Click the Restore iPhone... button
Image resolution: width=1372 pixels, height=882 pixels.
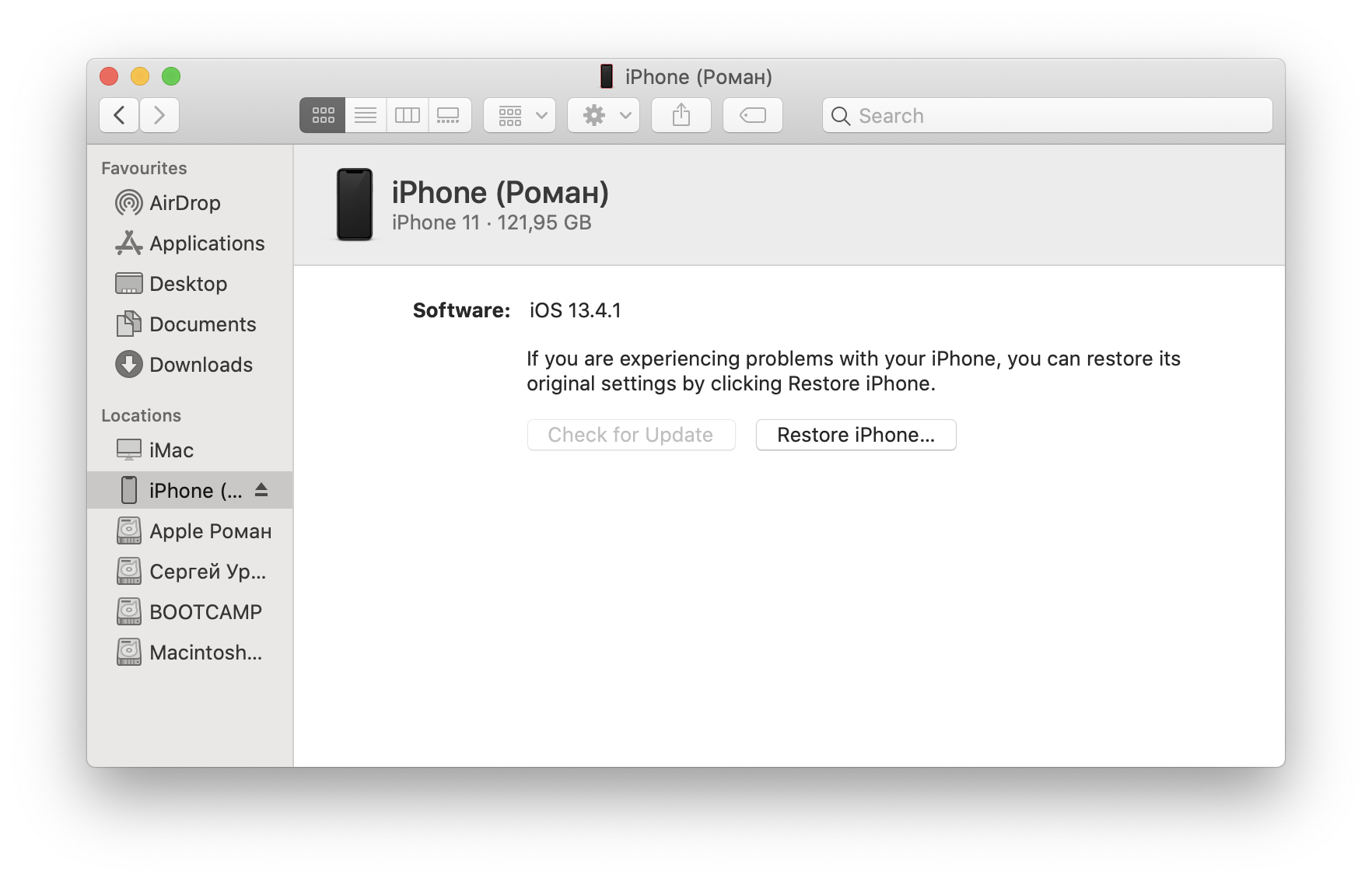point(856,435)
